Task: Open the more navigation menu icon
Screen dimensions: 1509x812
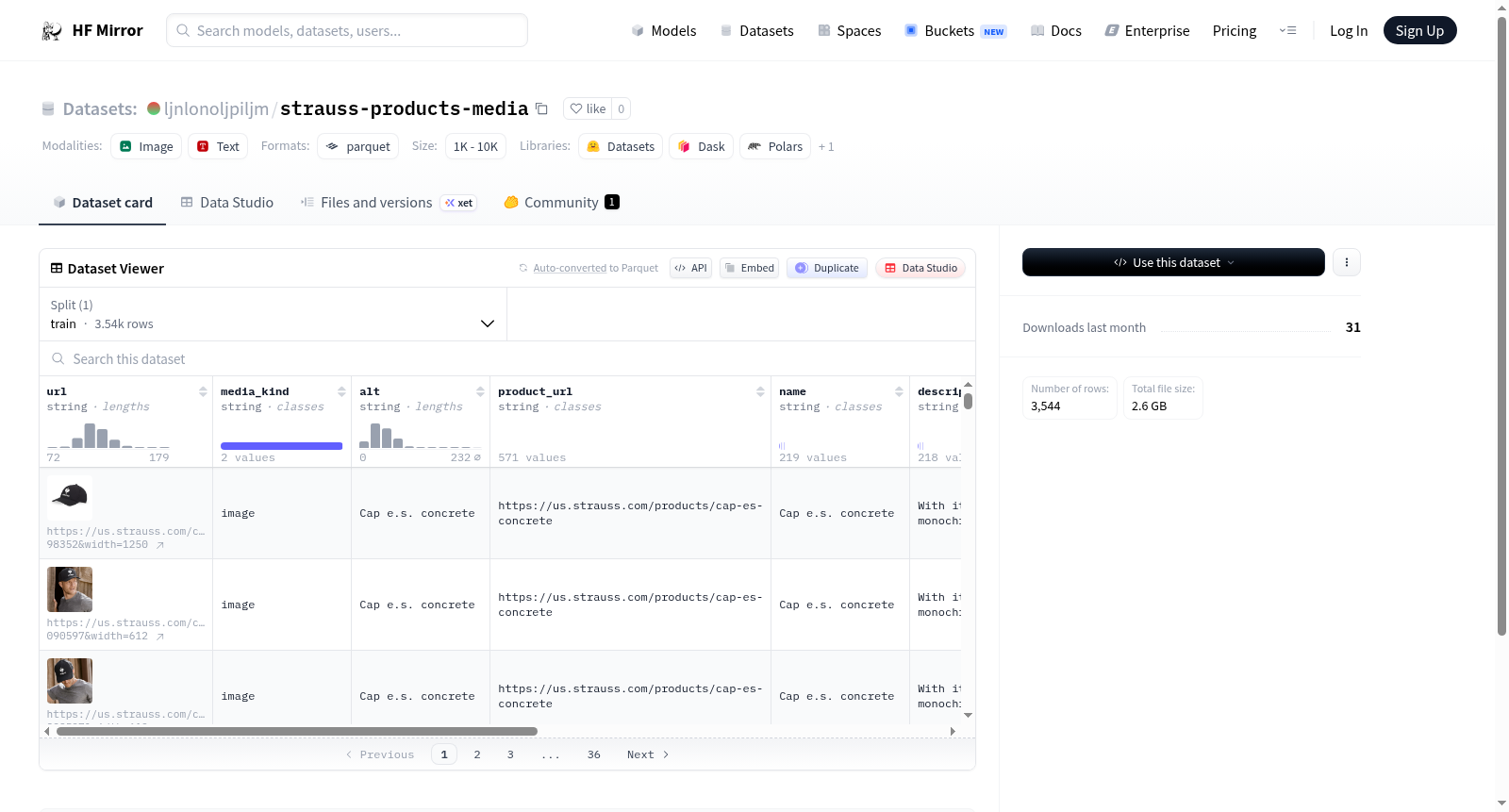Action: [1287, 31]
